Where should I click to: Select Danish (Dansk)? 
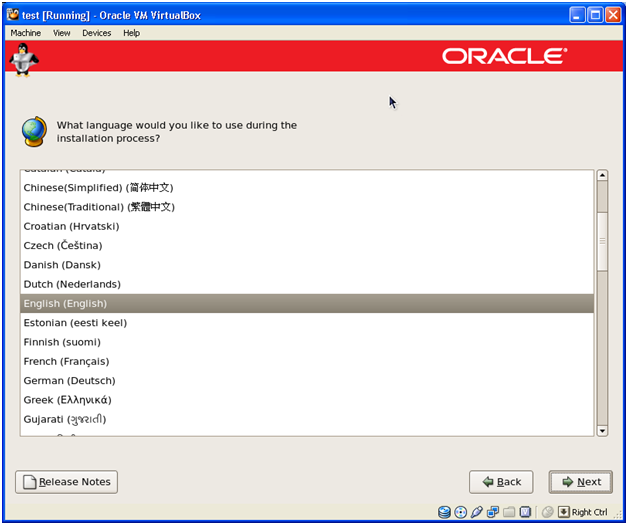(307, 265)
